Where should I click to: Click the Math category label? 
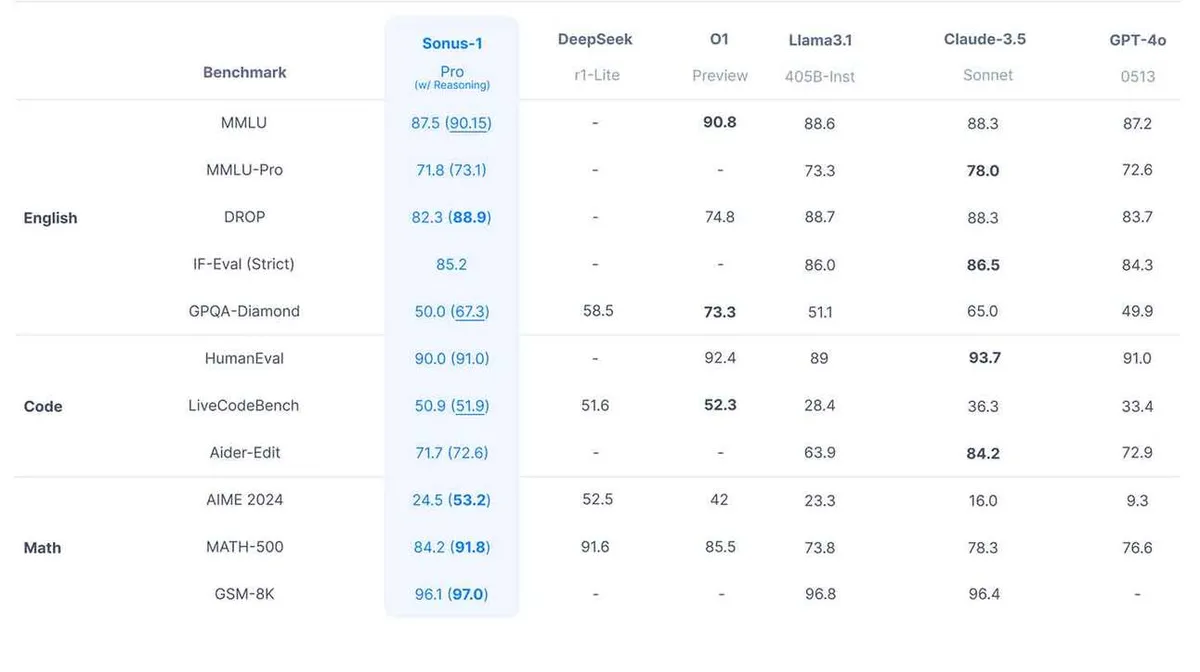pos(42,548)
